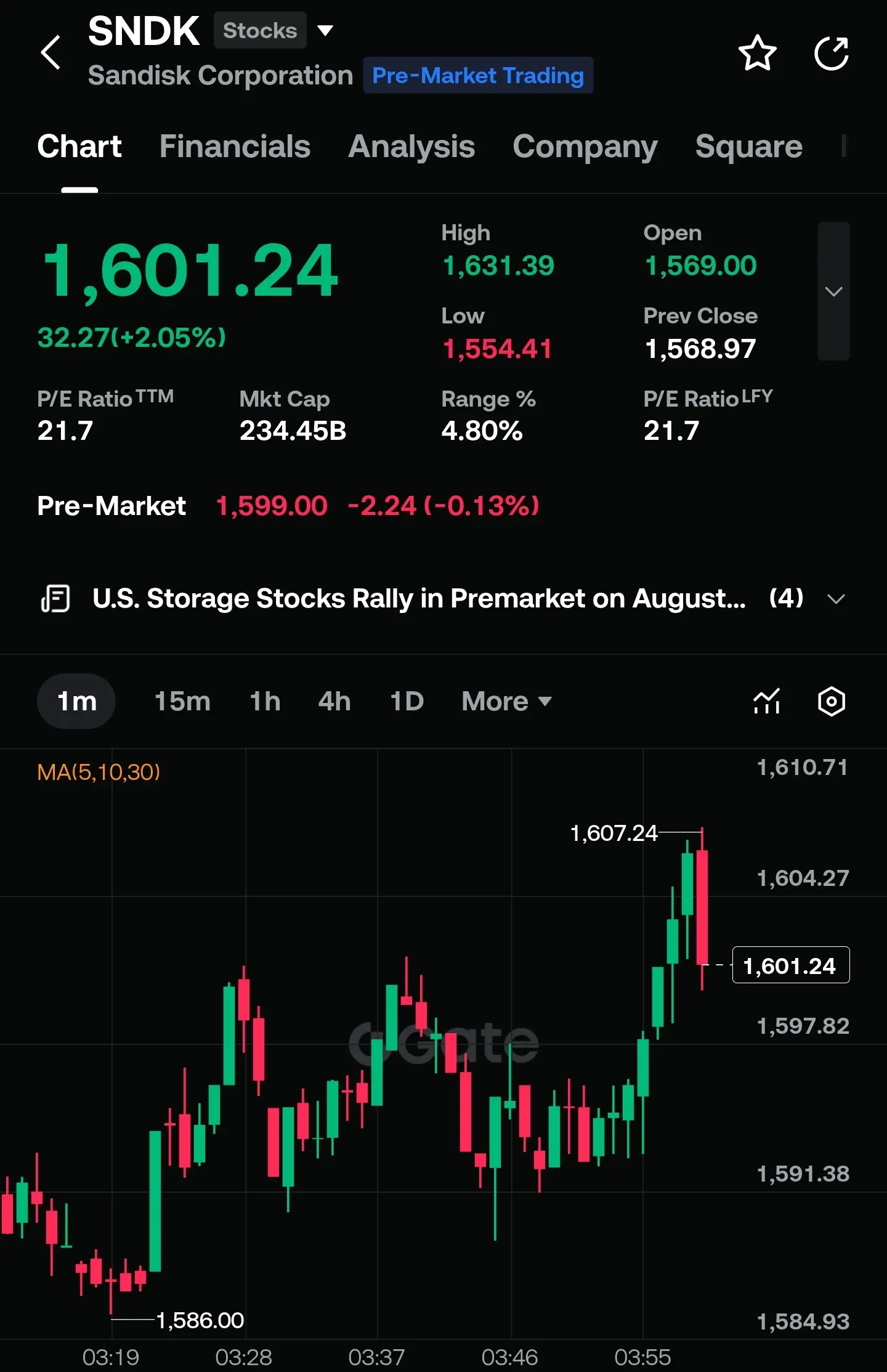Tap the 1,597.82 price axis label

coord(803,1026)
